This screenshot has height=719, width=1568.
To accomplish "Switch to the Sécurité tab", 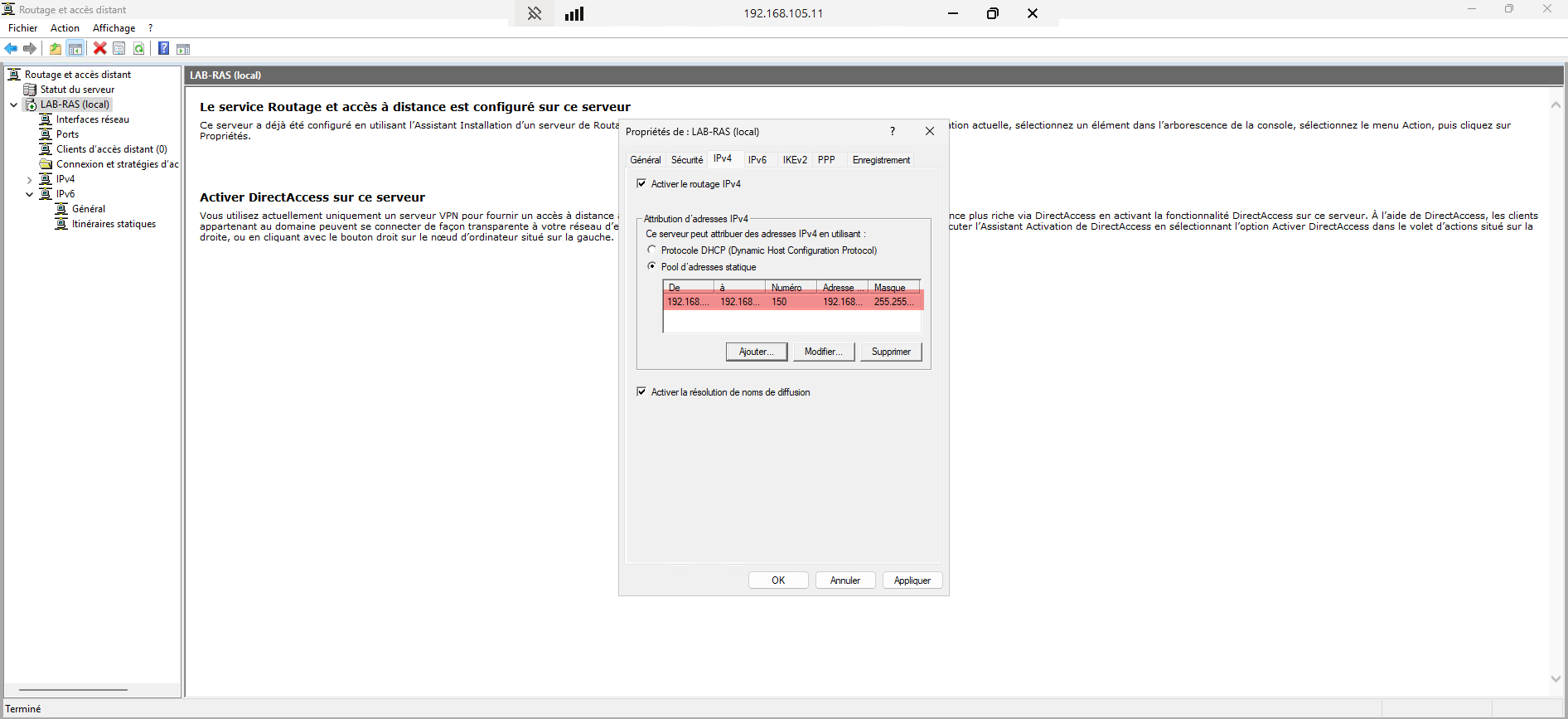I will [686, 160].
